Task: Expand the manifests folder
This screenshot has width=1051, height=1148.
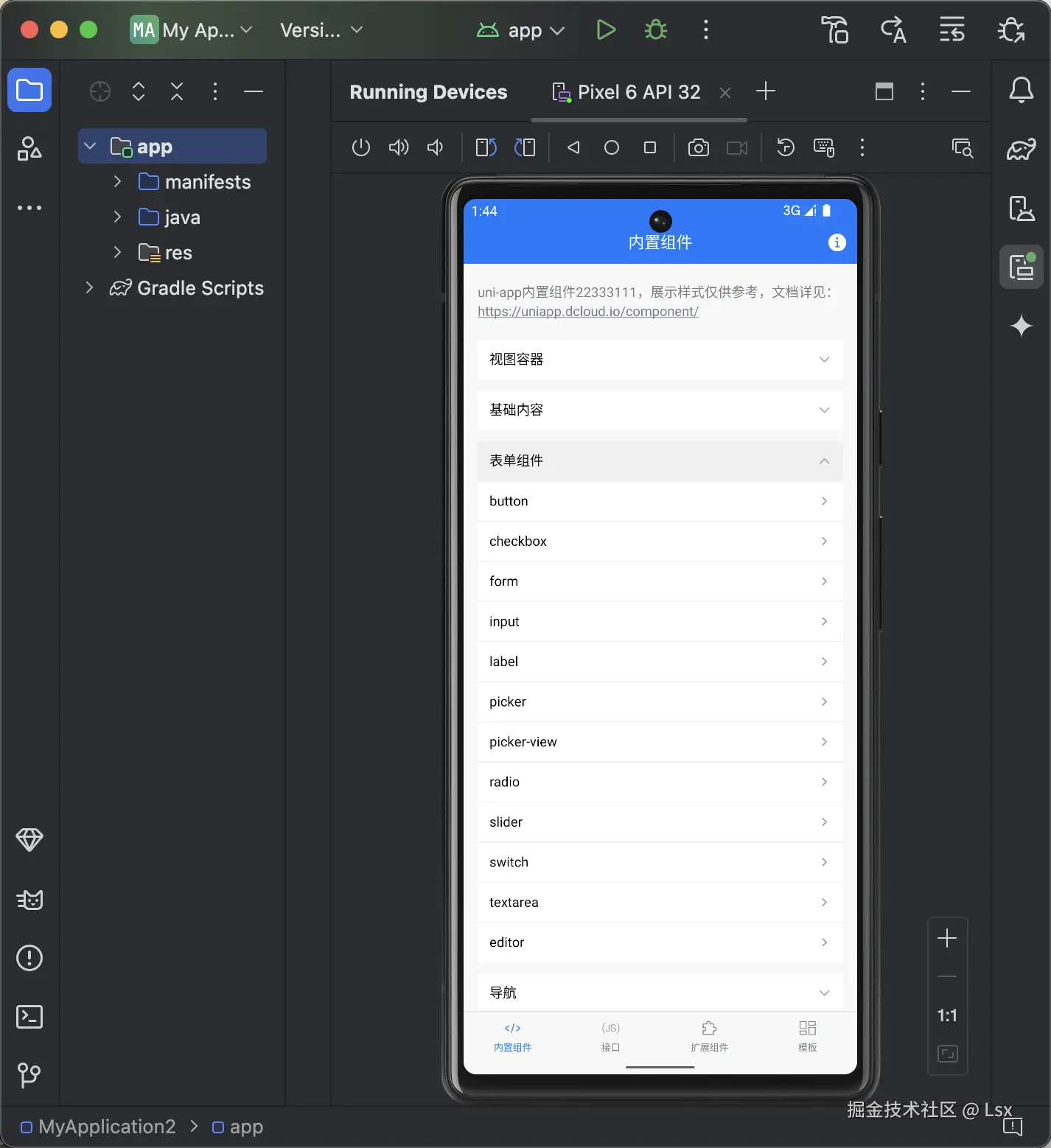Action: click(116, 181)
